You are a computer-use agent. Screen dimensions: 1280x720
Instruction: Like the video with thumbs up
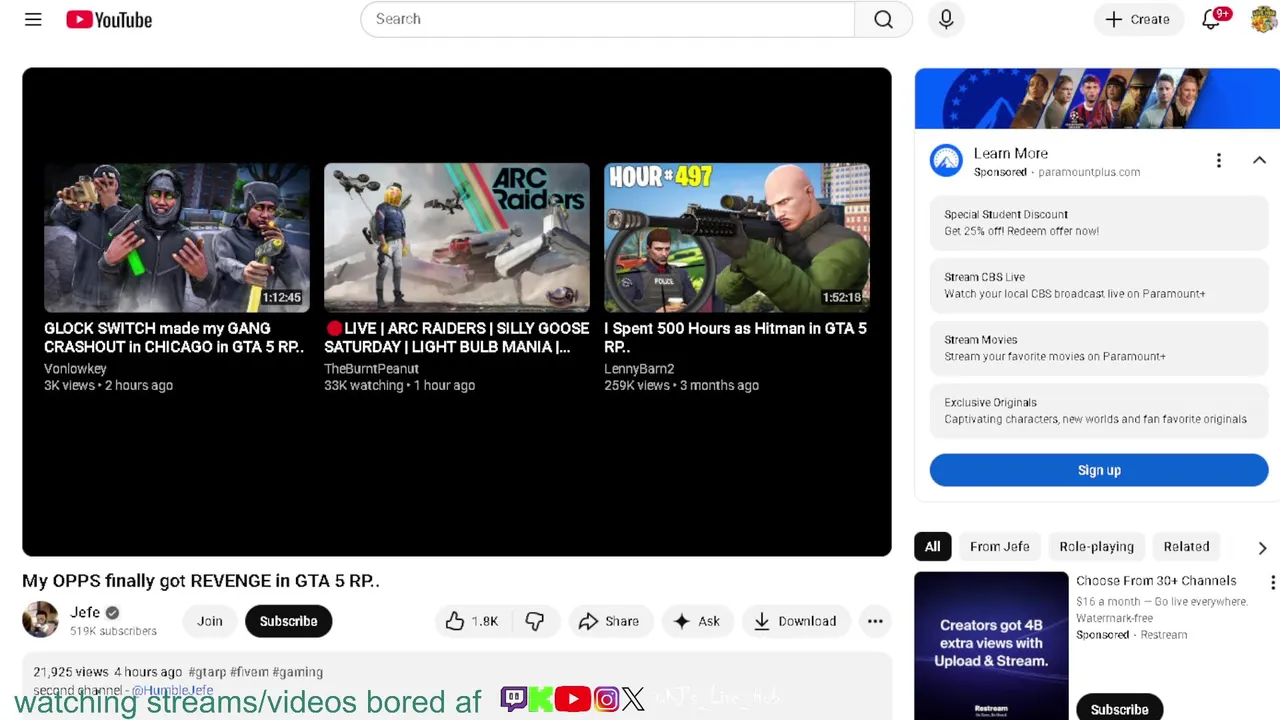[x=472, y=621]
